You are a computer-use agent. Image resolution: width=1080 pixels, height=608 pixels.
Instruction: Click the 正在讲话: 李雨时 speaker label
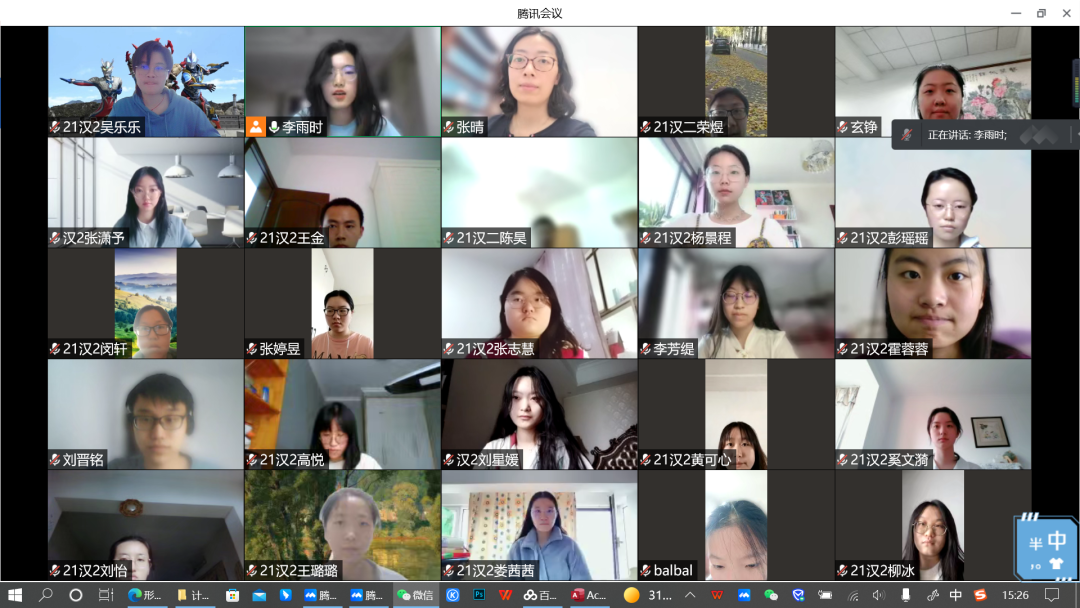[967, 134]
